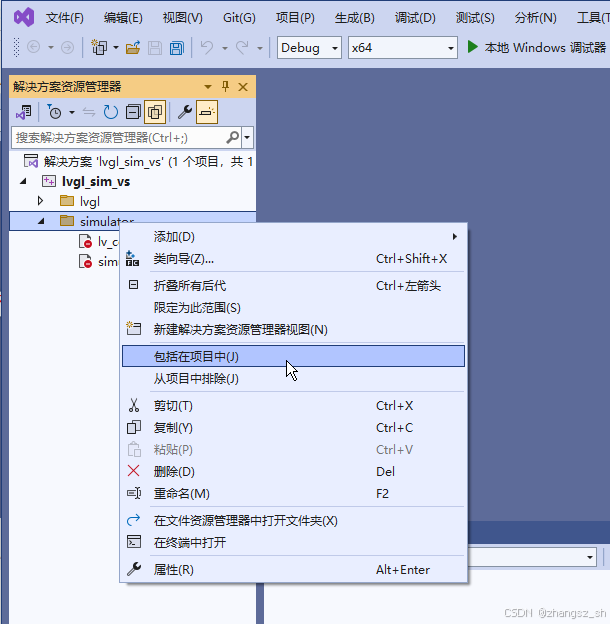
Task: Open the new project dropdown arrow
Action: pos(116,48)
